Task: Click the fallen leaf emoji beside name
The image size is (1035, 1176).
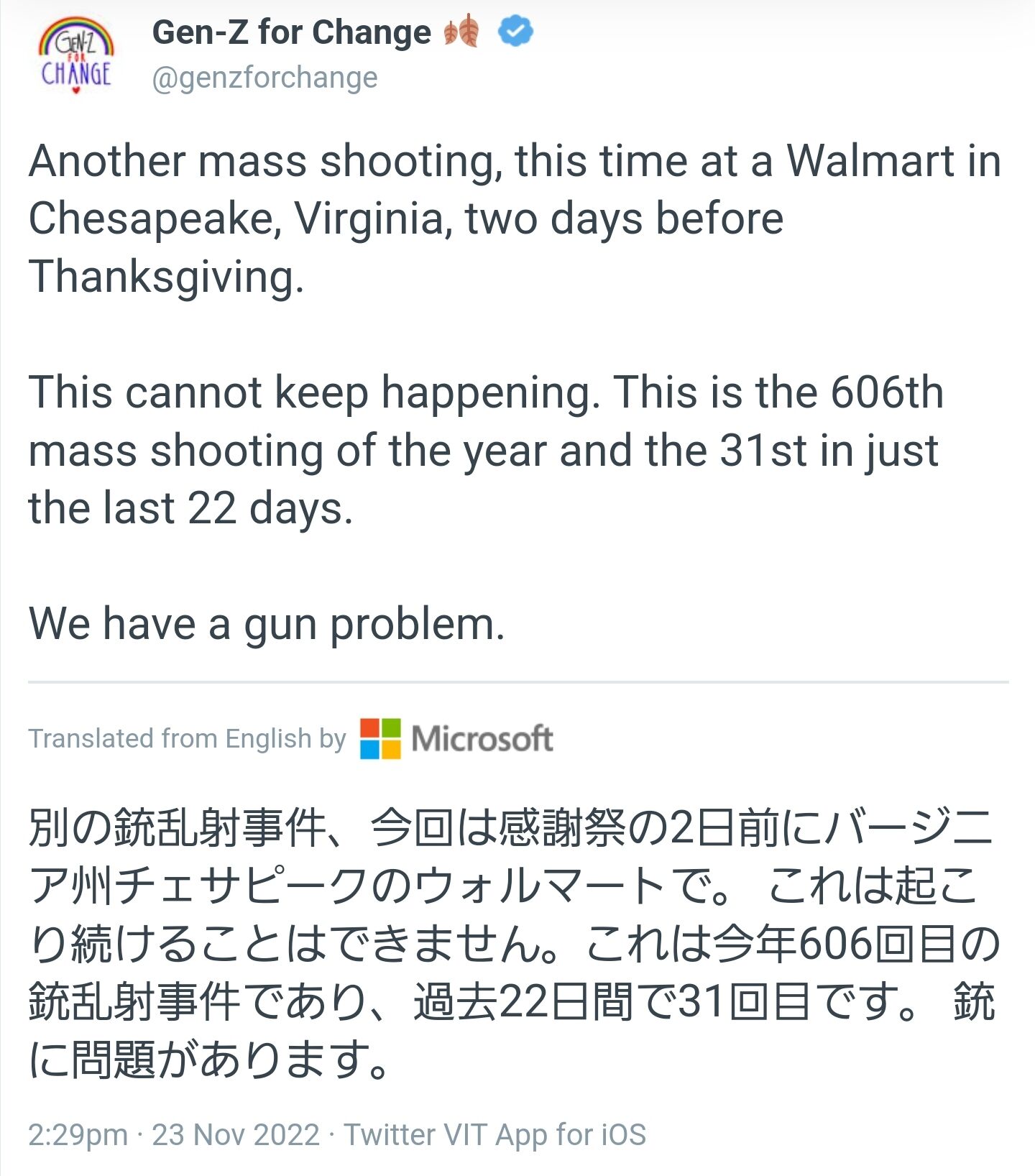Action: (x=461, y=32)
